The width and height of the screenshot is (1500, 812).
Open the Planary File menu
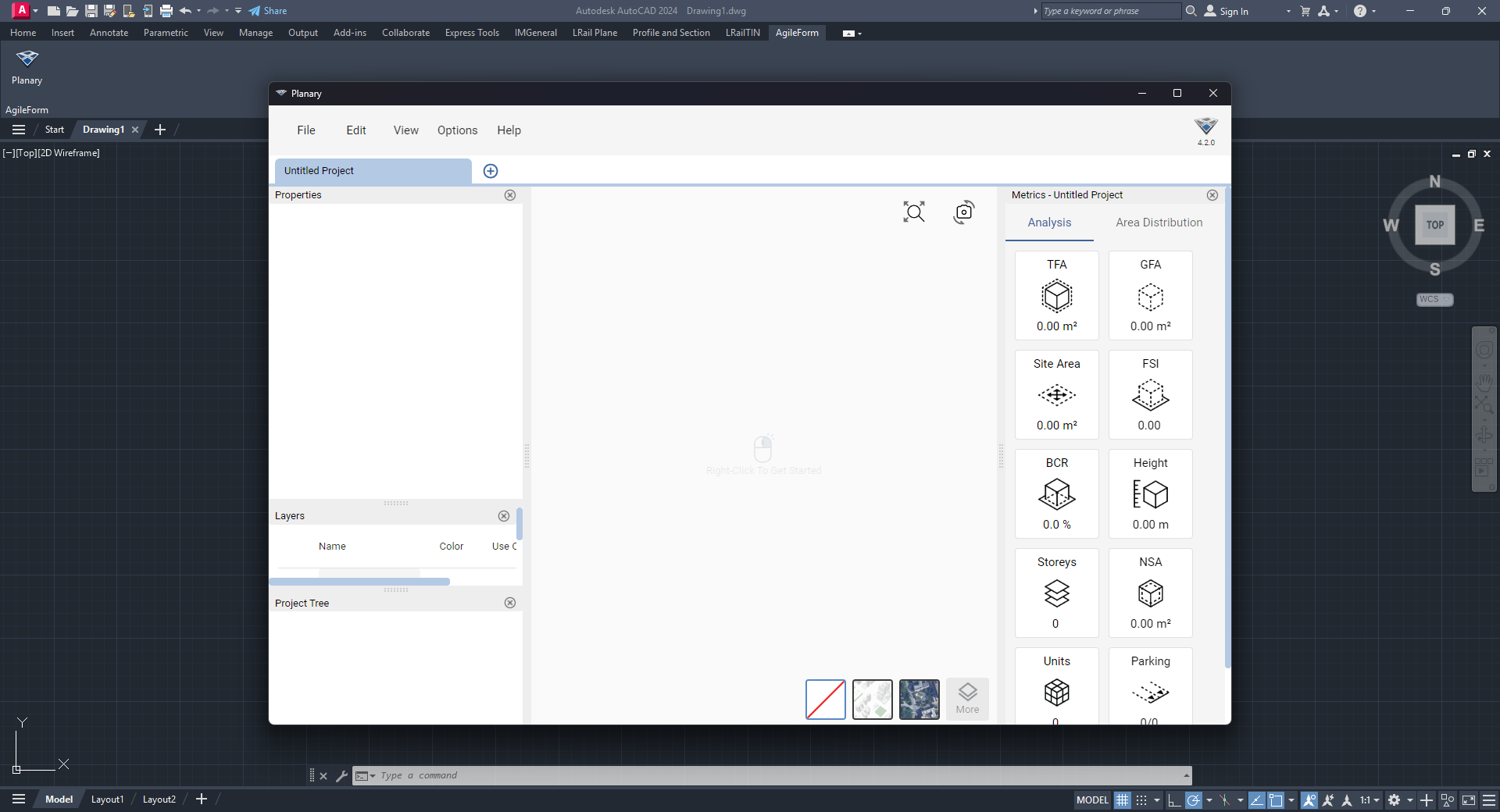click(x=306, y=130)
